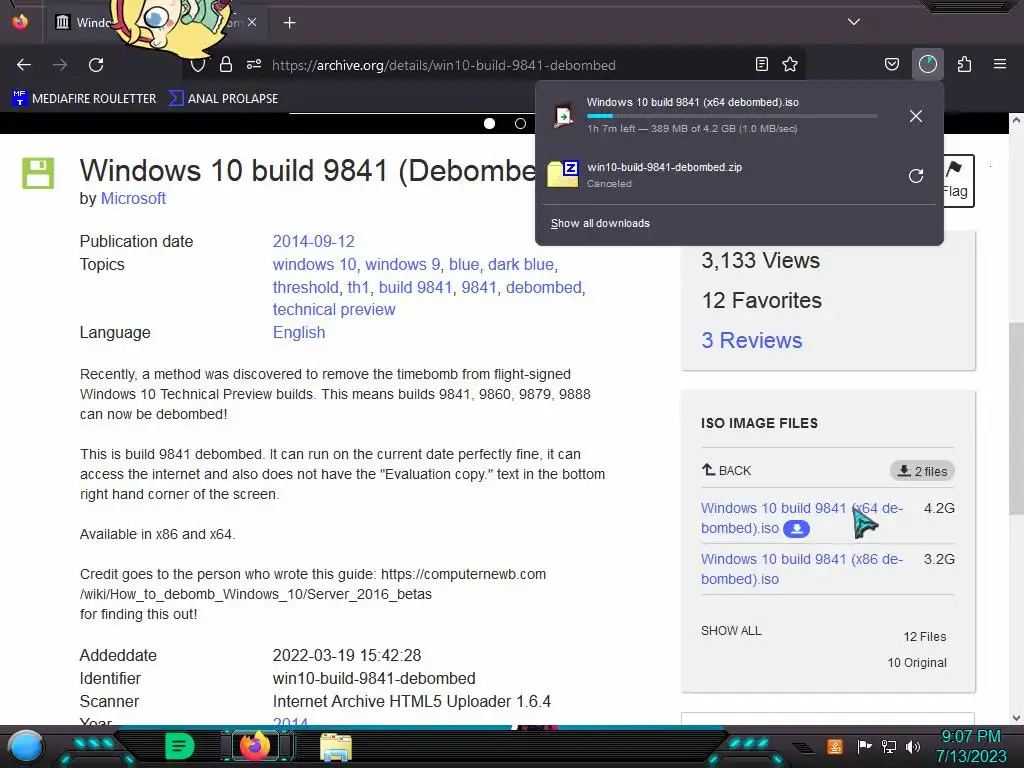Open the threshold topic link

pos(306,287)
